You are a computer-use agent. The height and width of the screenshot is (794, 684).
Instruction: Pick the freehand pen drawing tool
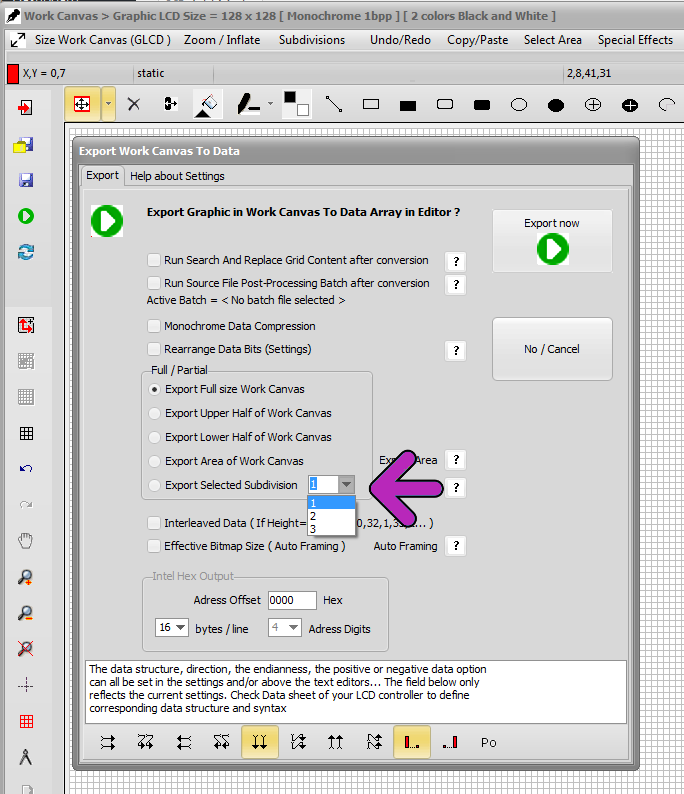pyautogui.click(x=249, y=104)
